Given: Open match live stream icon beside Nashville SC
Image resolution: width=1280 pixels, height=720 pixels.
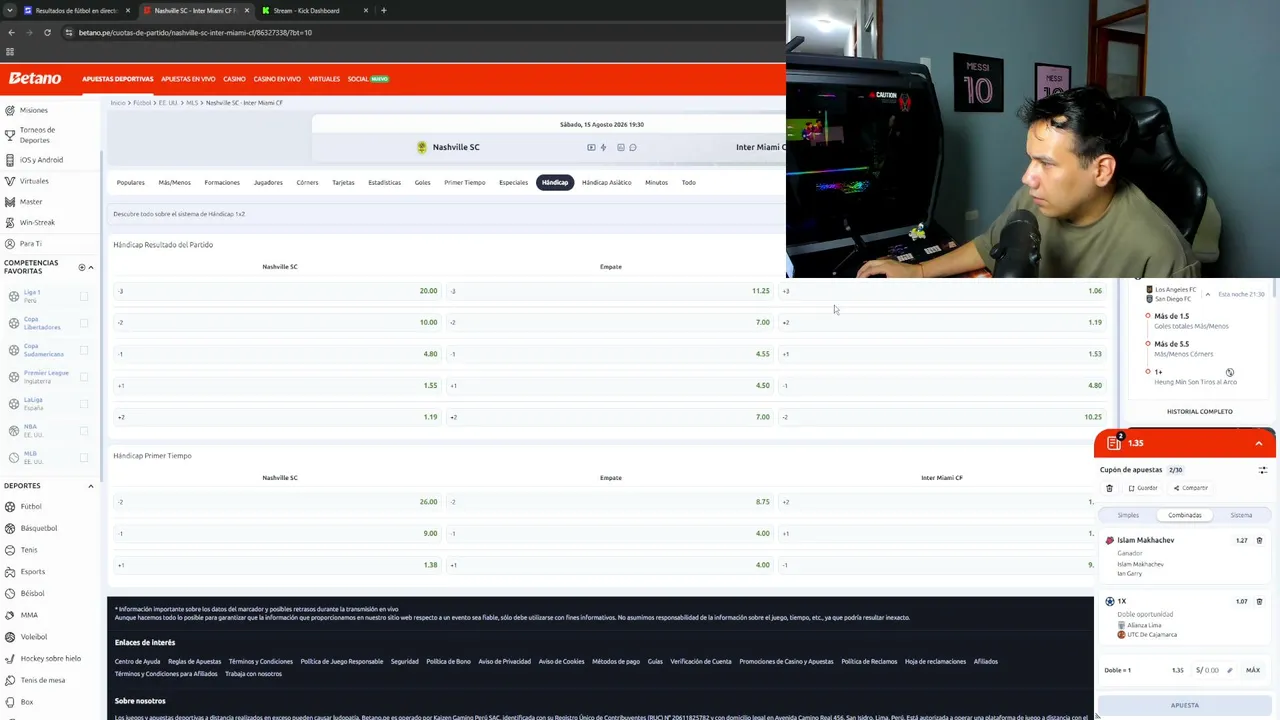Looking at the screenshot, I should pos(591,147).
